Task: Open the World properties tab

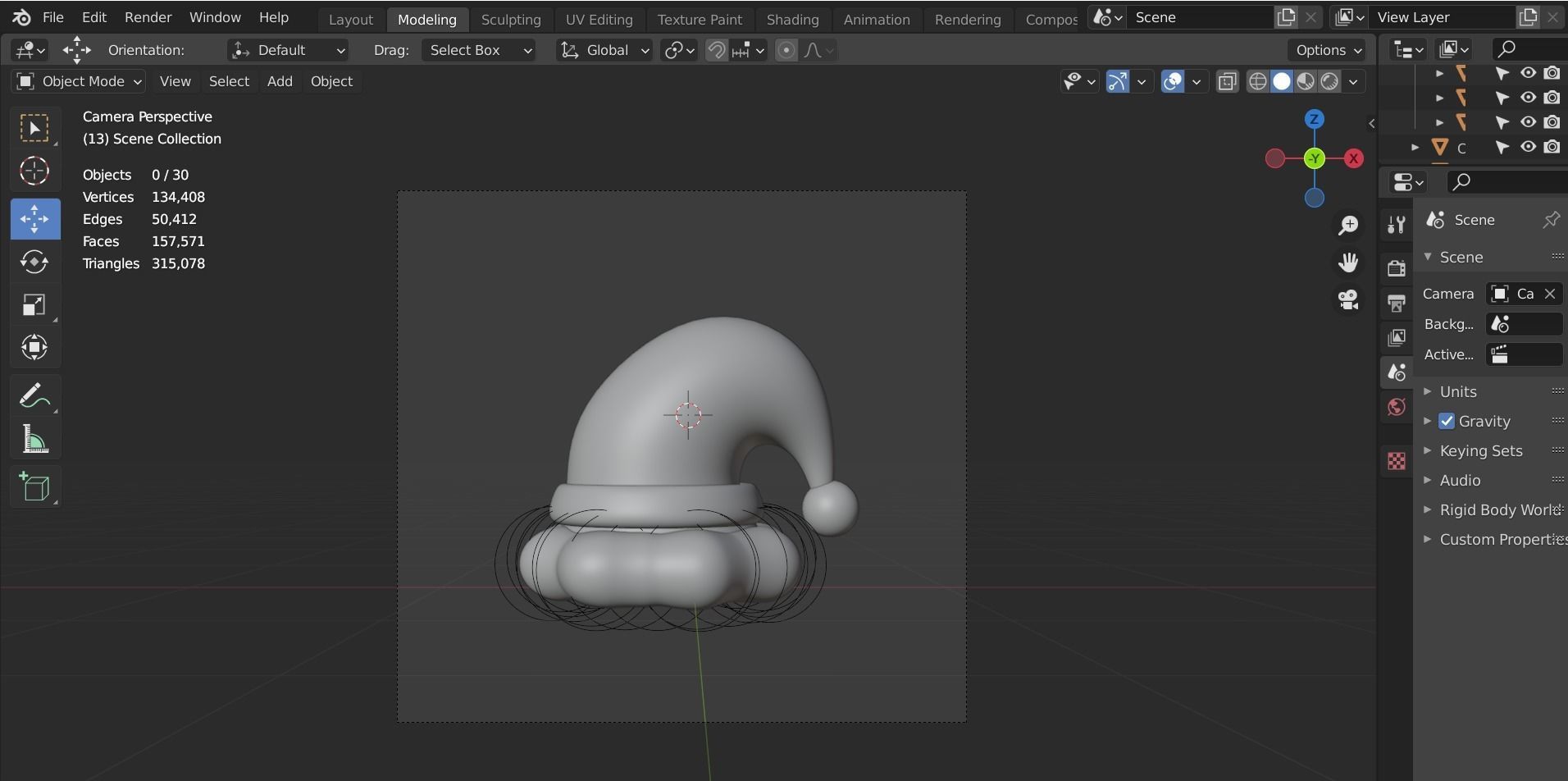Action: pyautogui.click(x=1397, y=407)
